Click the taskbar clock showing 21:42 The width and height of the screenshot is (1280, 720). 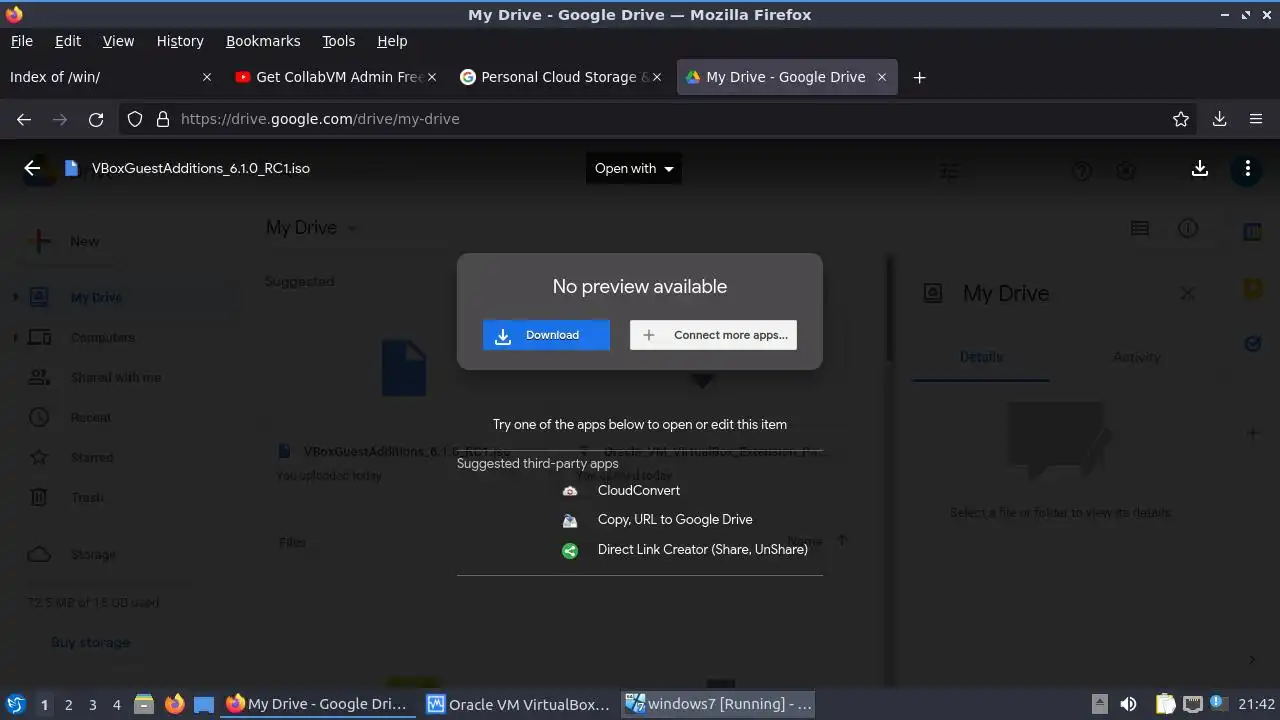pos(1257,704)
